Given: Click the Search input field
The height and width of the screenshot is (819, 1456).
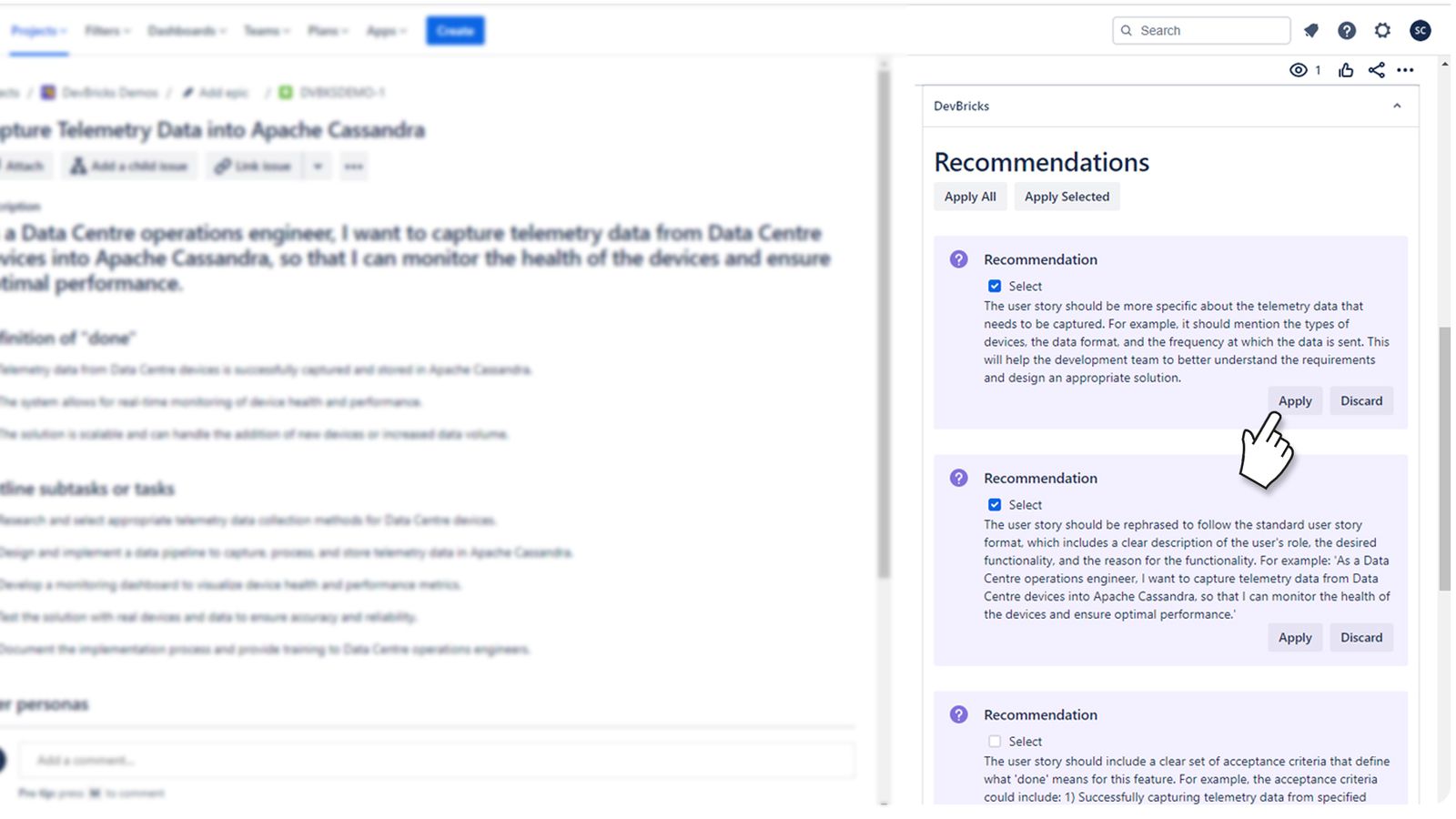Looking at the screenshot, I should pos(1201,30).
